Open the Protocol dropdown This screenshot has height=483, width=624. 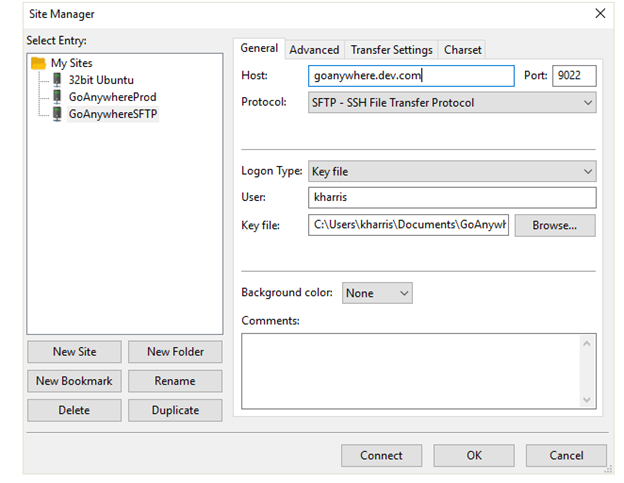[x=452, y=103]
